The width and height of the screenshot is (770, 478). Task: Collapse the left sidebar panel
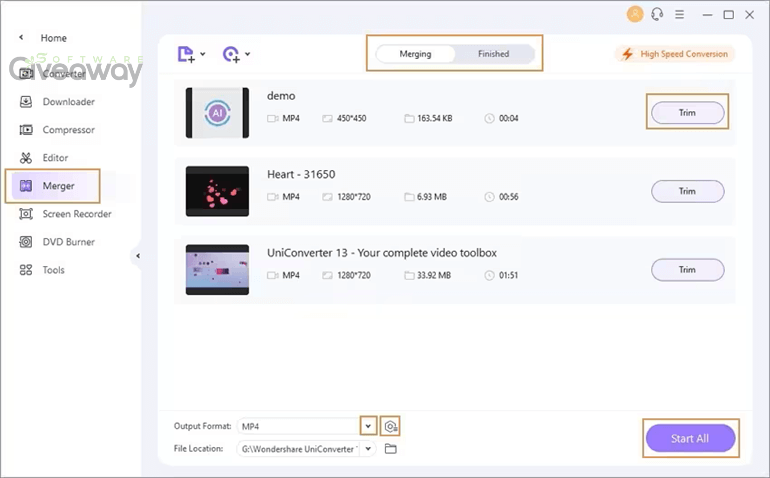click(x=138, y=256)
